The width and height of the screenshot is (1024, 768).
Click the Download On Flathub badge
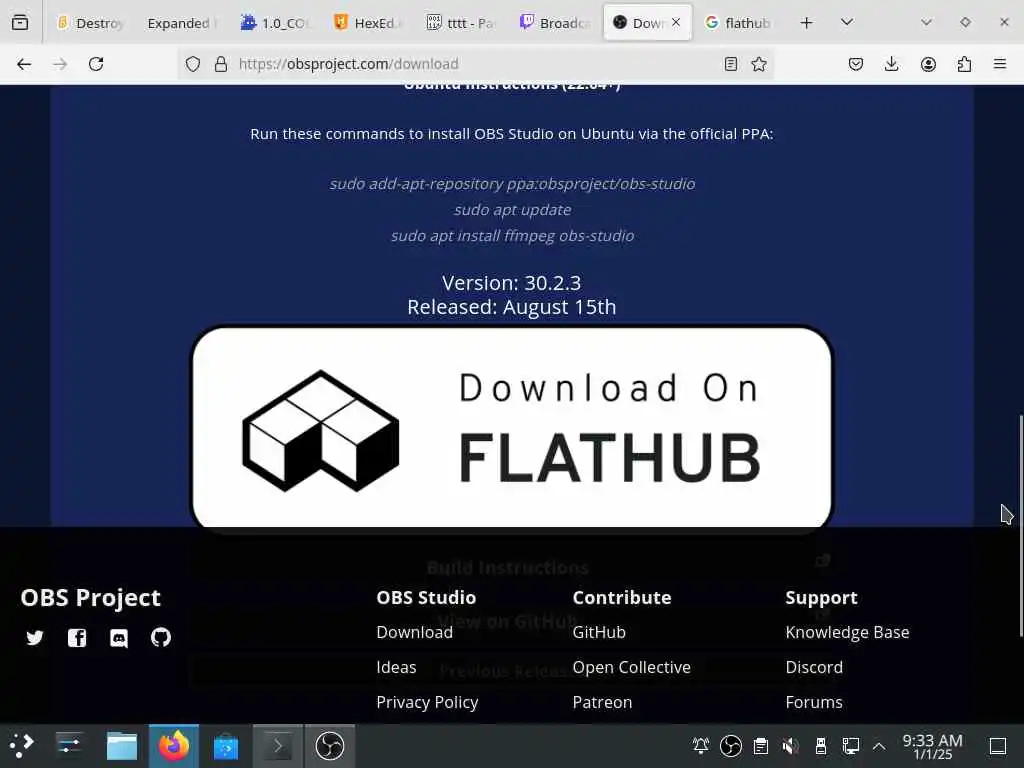pos(512,428)
